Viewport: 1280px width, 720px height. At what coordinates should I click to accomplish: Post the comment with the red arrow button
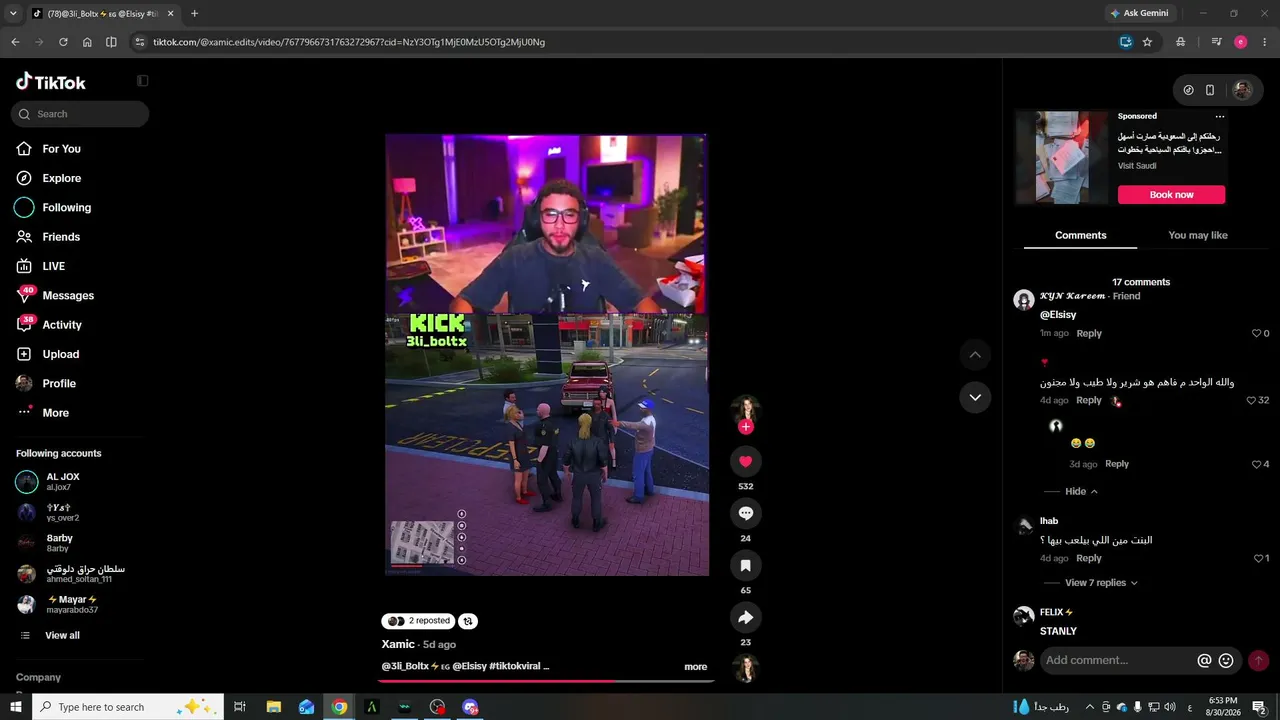[1258, 660]
